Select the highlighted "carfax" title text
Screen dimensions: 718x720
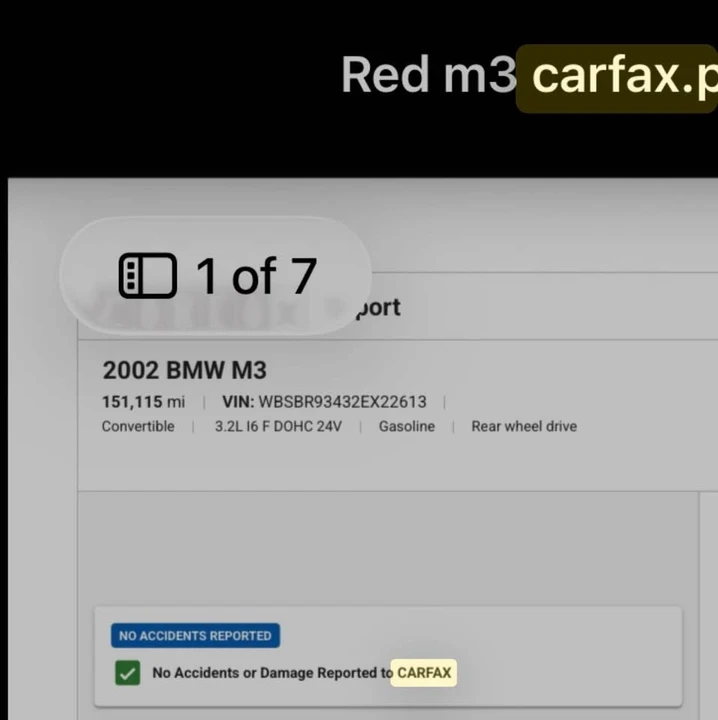[x=617, y=79]
